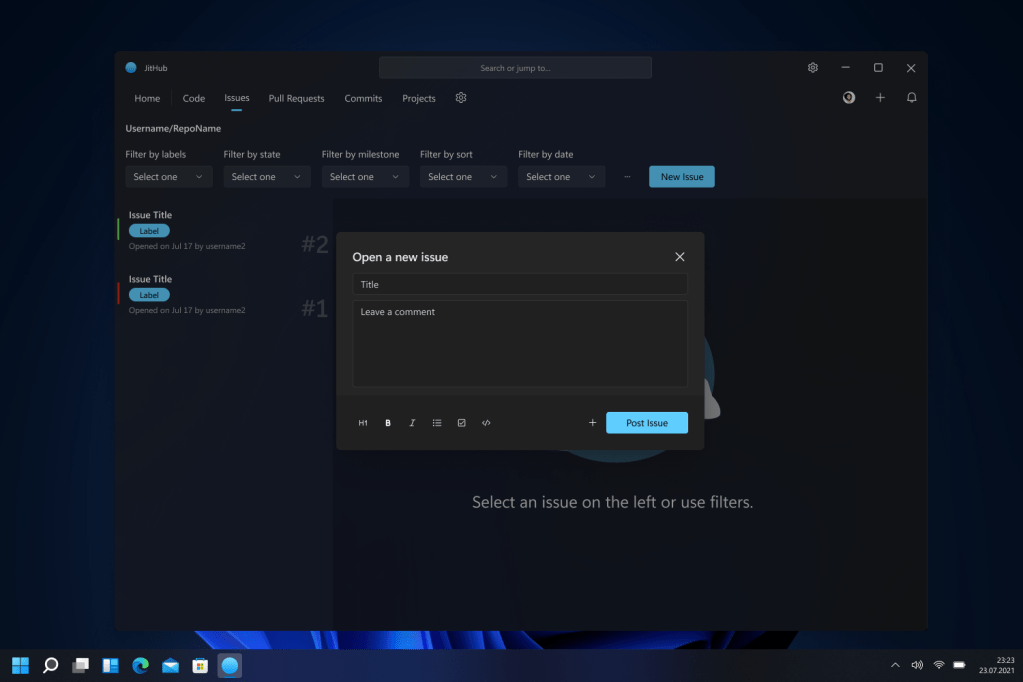The height and width of the screenshot is (682, 1023).
Task: Insert heading with the H1 icon
Action: 363,423
